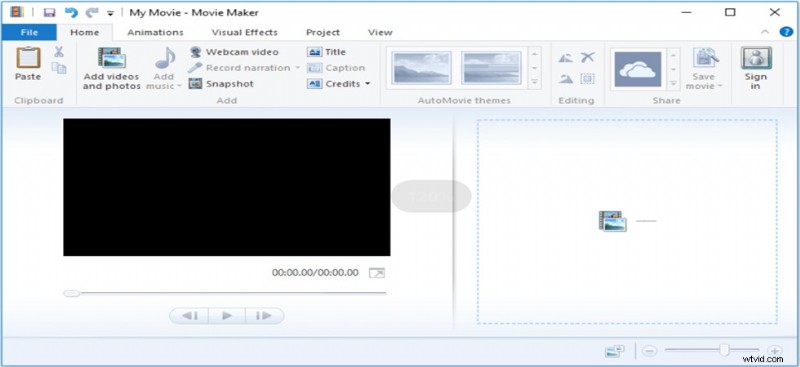Open the Project tab

tap(322, 32)
